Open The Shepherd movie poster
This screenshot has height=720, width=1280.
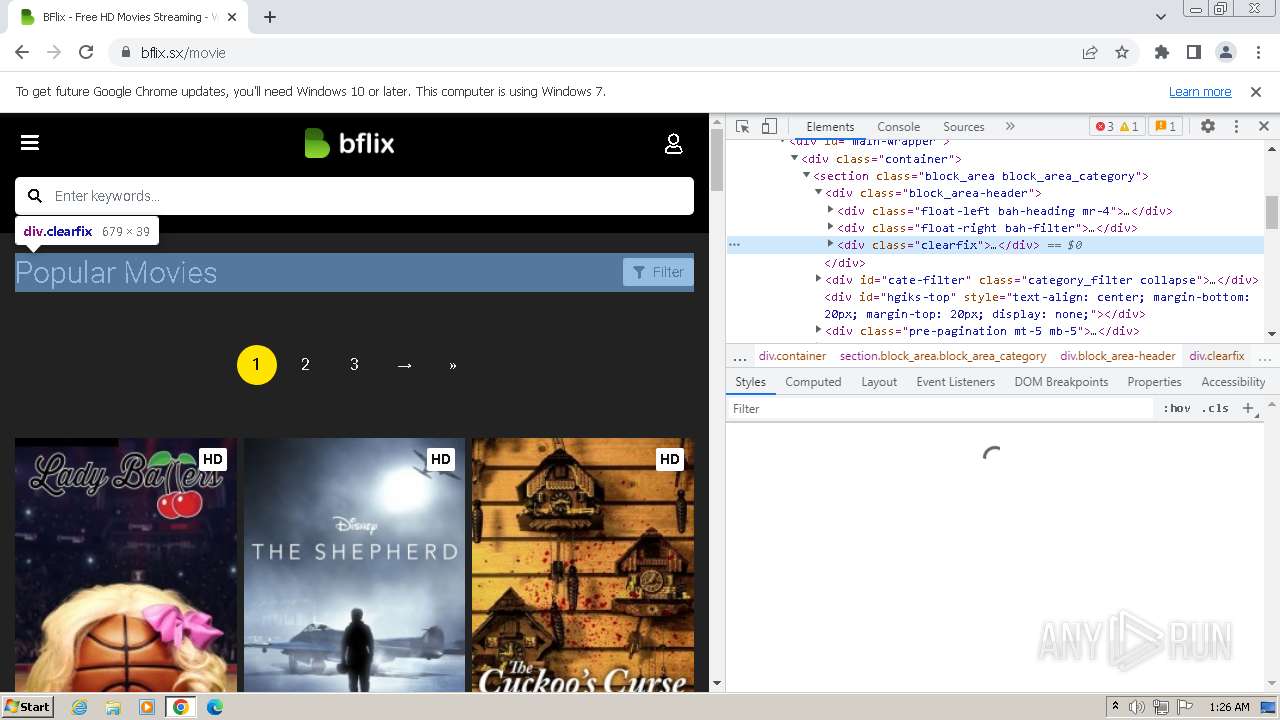(x=354, y=565)
